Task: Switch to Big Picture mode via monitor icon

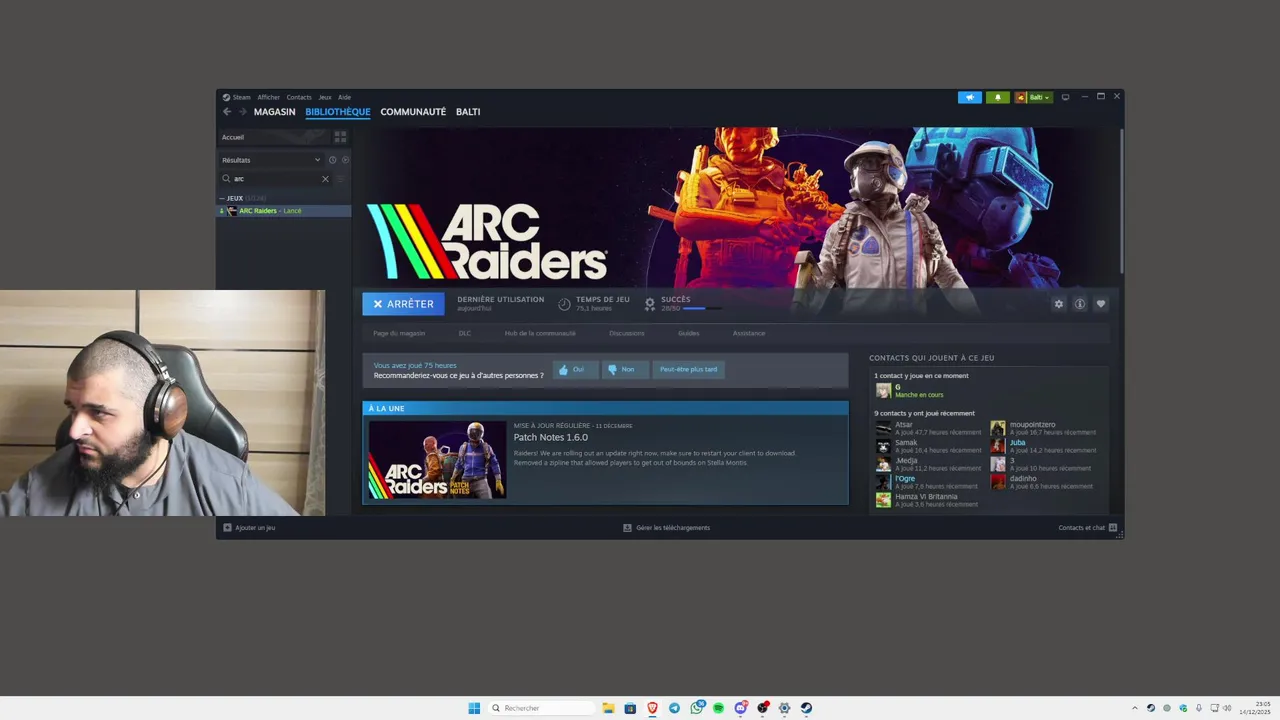Action: pos(1066,97)
